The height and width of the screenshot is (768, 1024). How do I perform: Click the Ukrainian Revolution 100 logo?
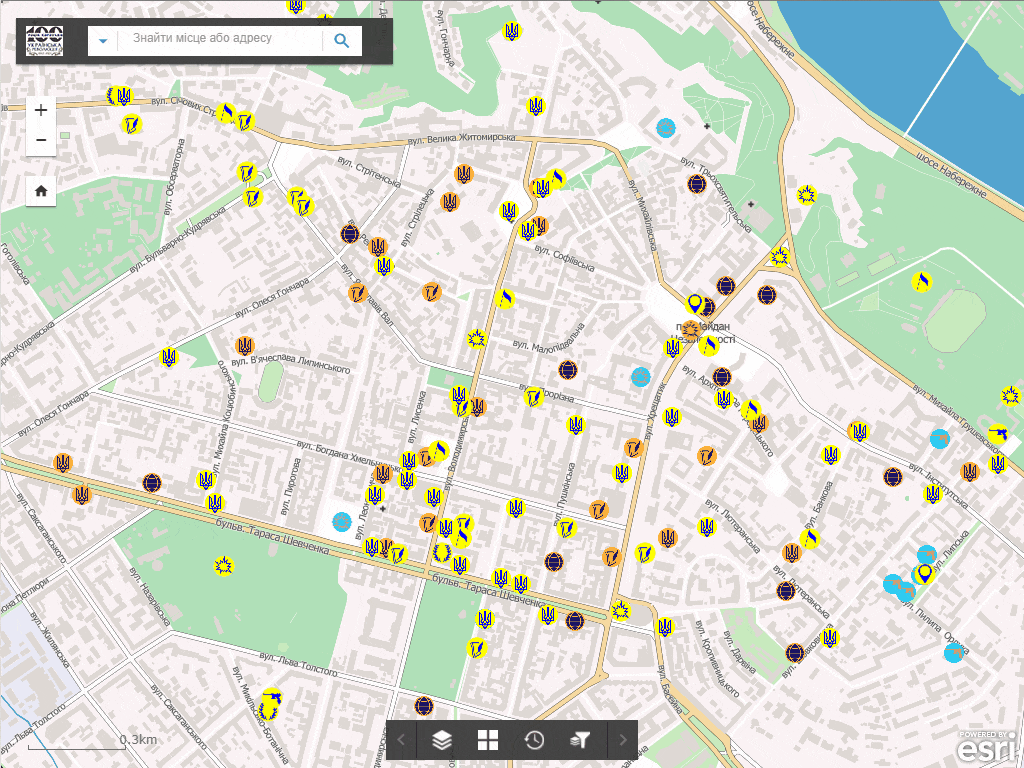point(45,41)
